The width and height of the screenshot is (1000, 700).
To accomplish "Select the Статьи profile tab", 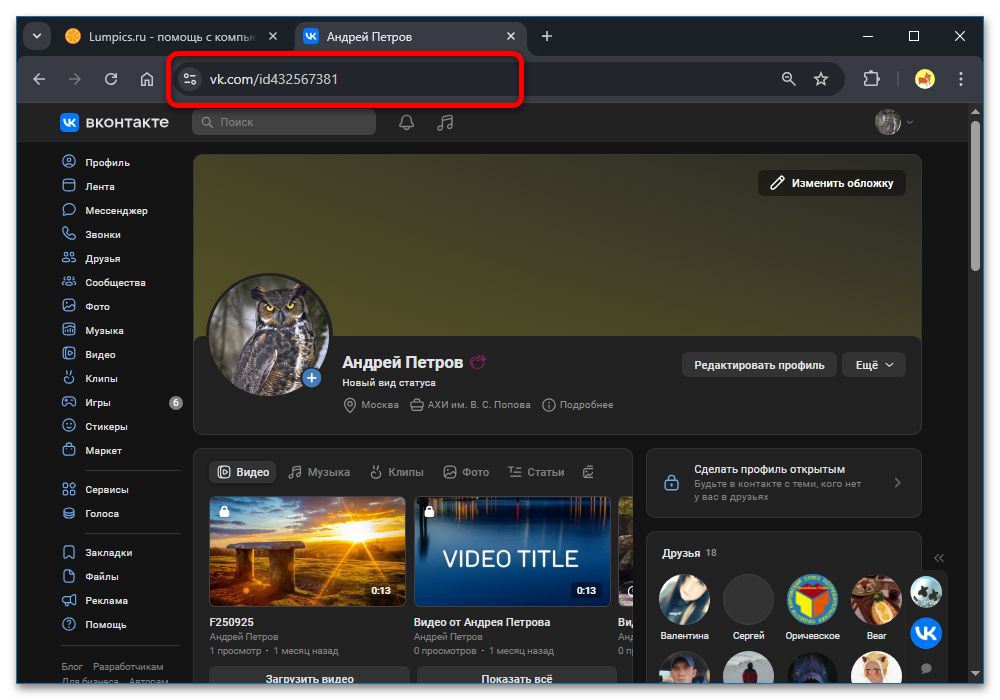I will (536, 472).
